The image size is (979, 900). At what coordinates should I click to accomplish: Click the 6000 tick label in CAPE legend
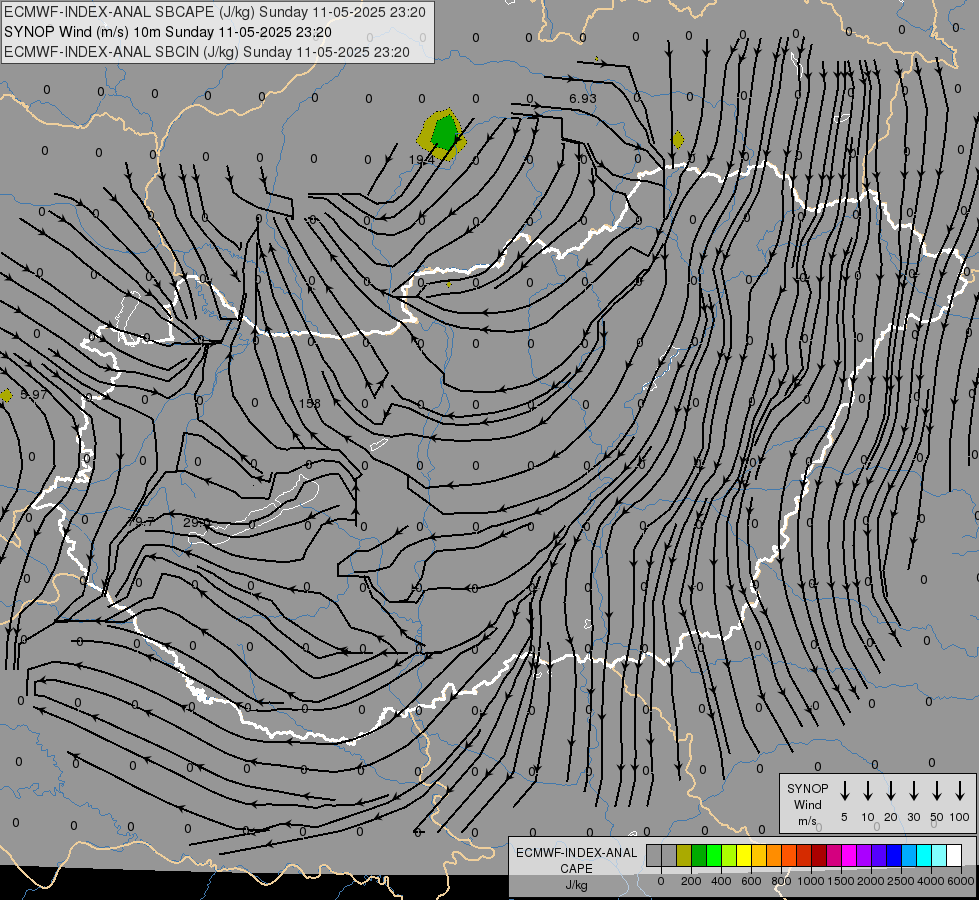tap(961, 881)
